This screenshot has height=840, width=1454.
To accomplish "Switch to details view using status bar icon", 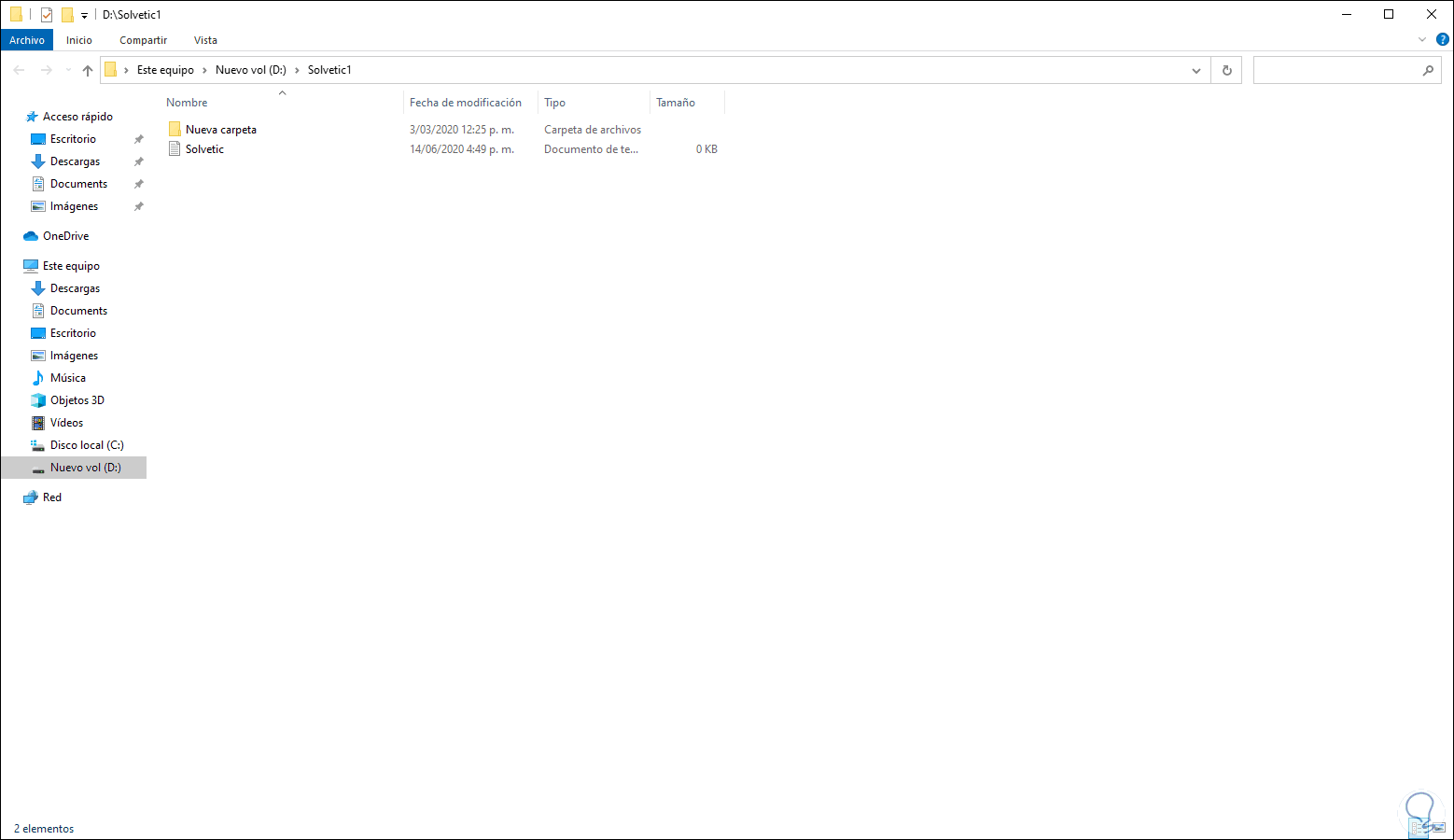I will [x=1419, y=827].
